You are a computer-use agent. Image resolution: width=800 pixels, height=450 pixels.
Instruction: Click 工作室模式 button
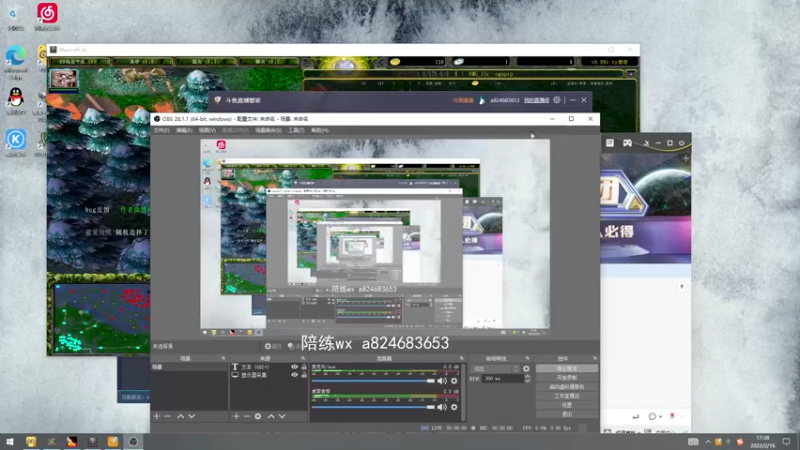tap(567, 396)
